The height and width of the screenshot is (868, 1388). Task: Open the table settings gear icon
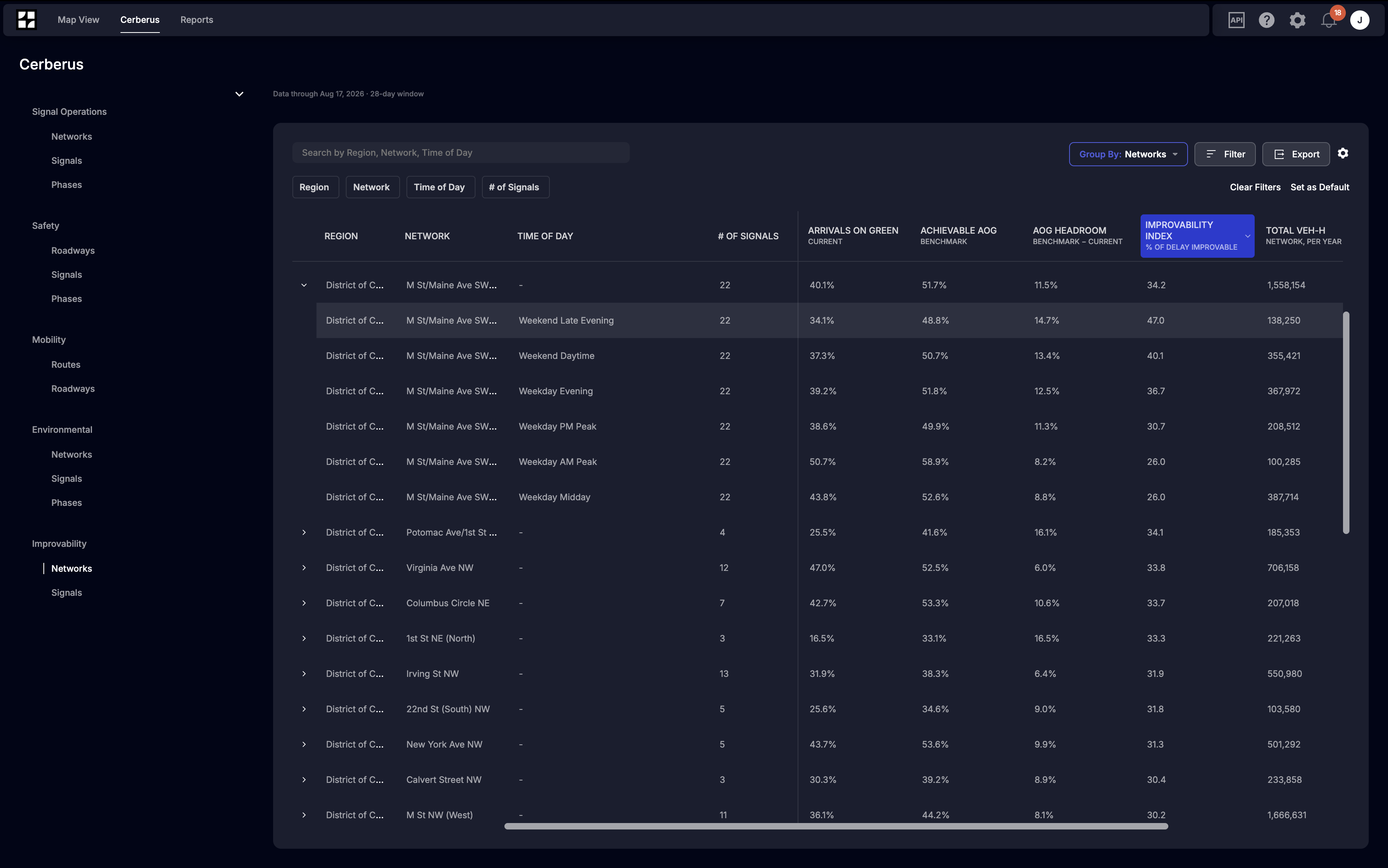(1343, 153)
